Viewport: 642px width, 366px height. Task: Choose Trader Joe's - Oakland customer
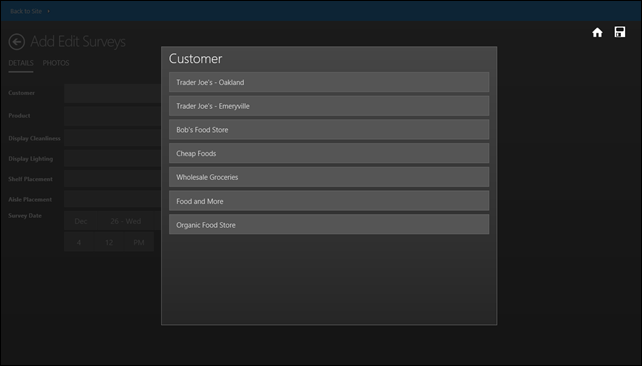(x=329, y=82)
